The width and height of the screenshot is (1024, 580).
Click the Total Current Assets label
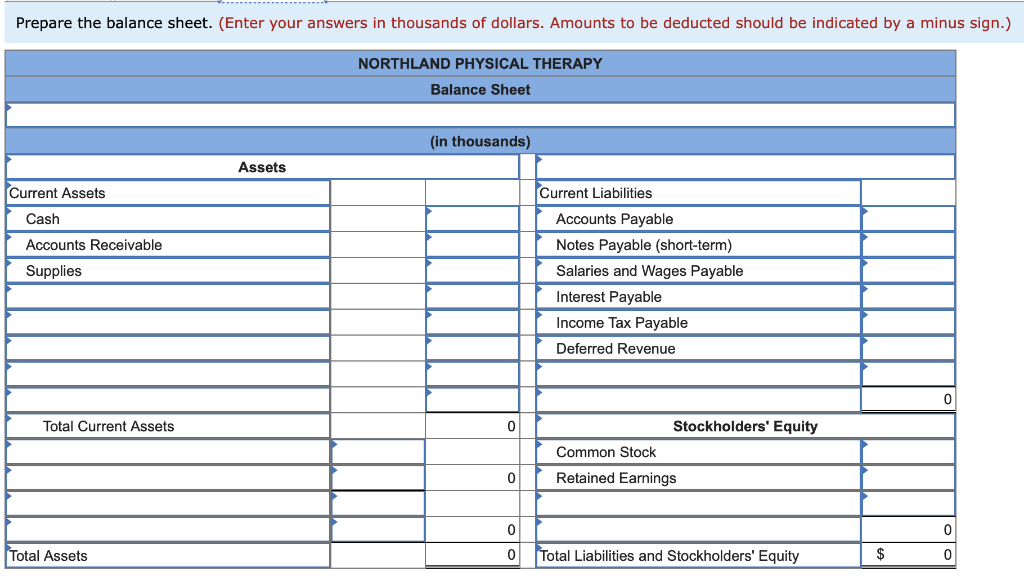(108, 427)
